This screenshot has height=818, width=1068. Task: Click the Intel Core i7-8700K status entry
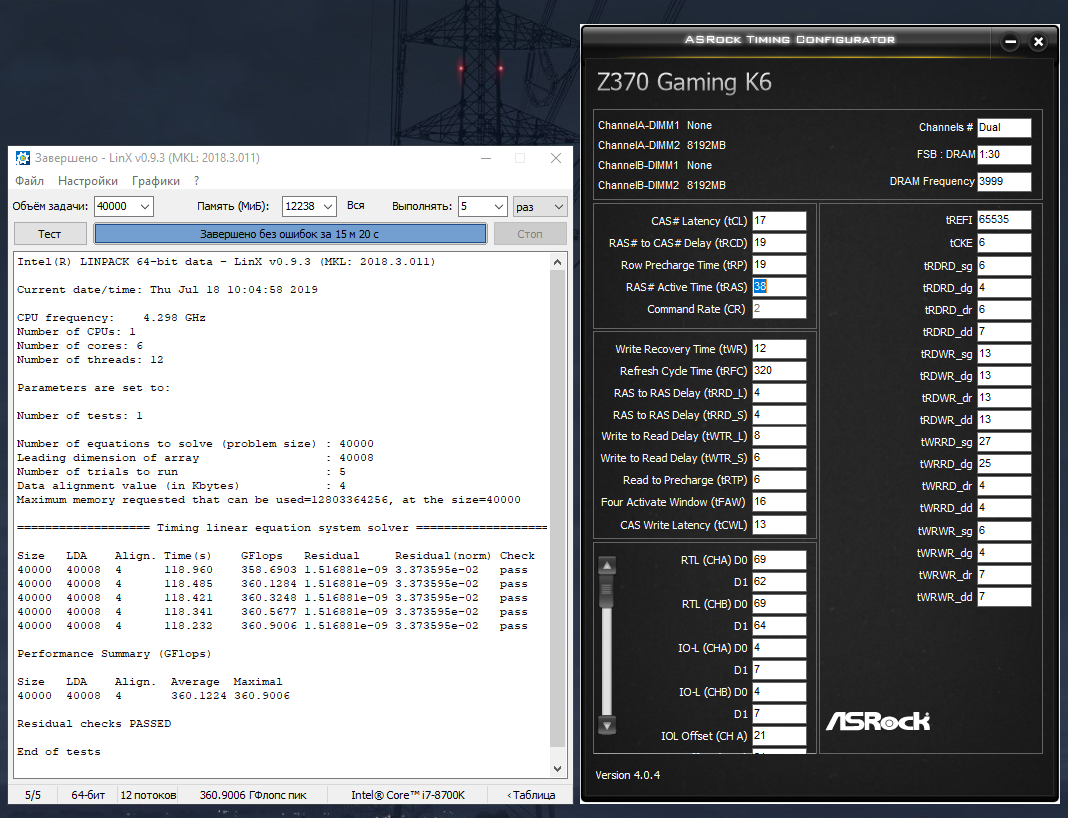click(x=408, y=795)
